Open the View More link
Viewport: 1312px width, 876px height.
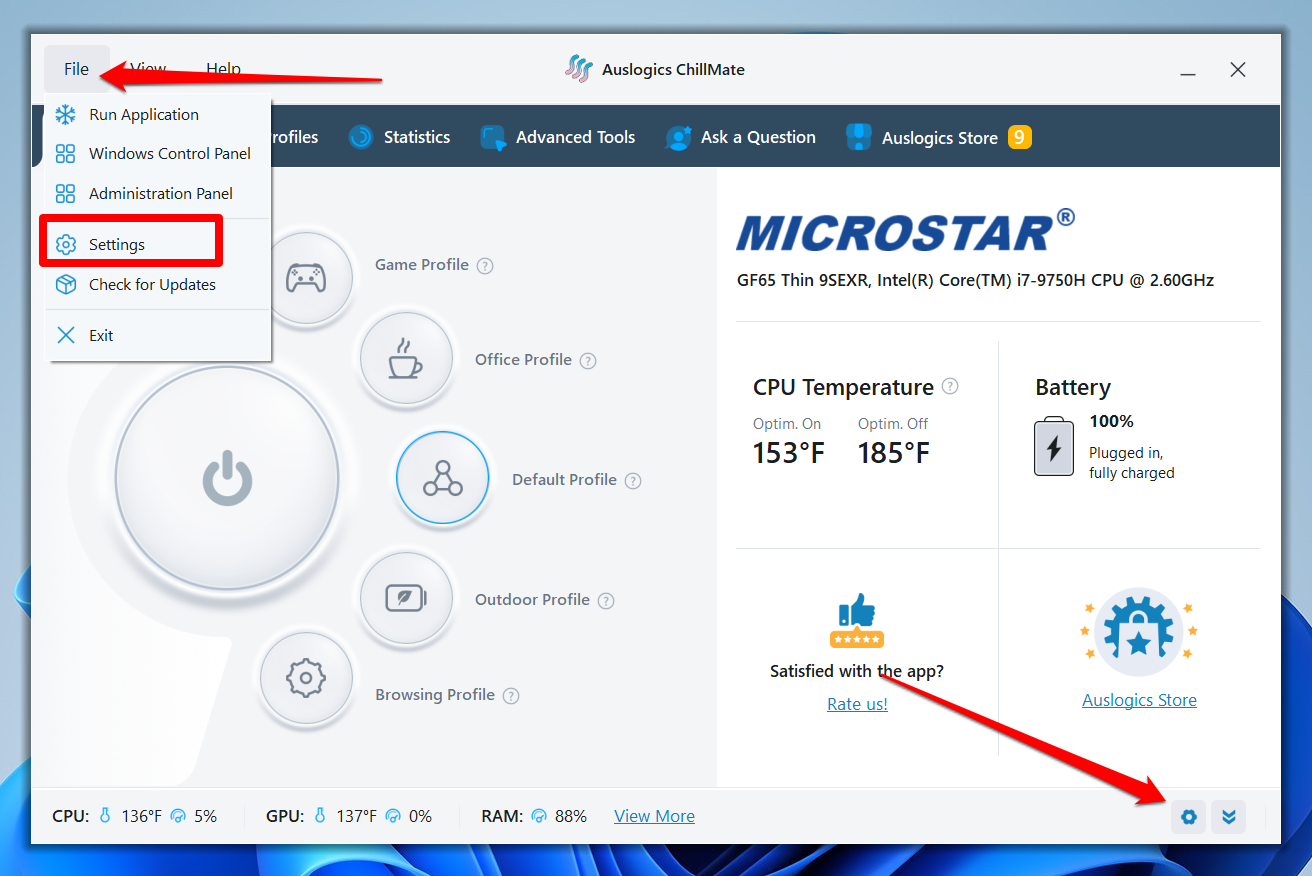click(654, 816)
